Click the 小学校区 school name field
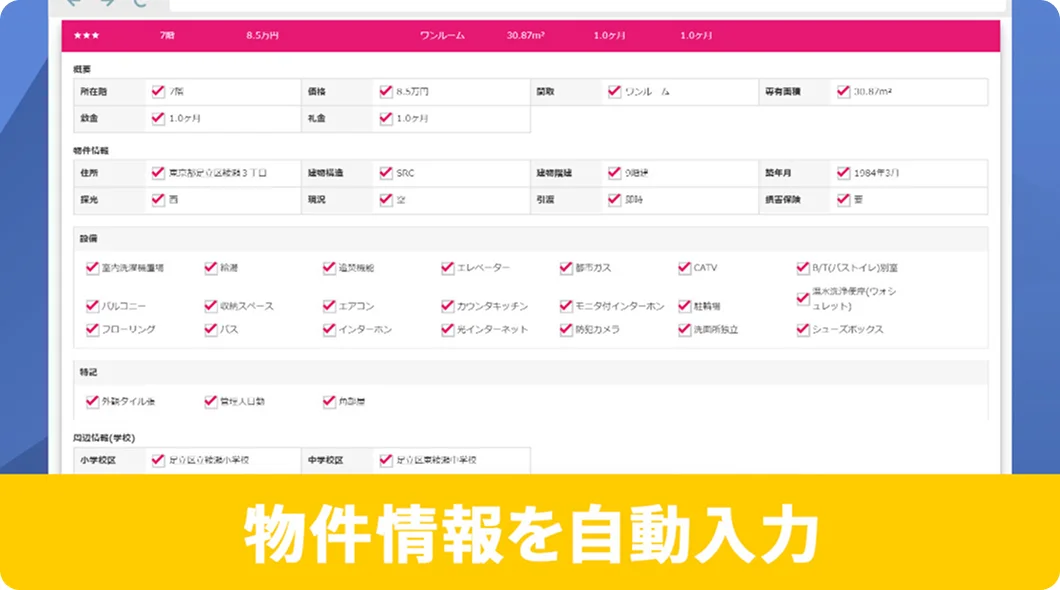Viewport: 1060px width, 590px height. [215, 461]
